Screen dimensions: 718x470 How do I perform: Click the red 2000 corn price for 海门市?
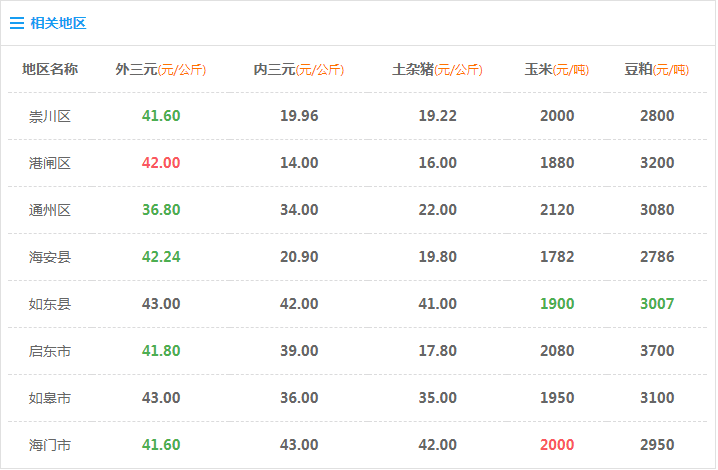point(557,445)
